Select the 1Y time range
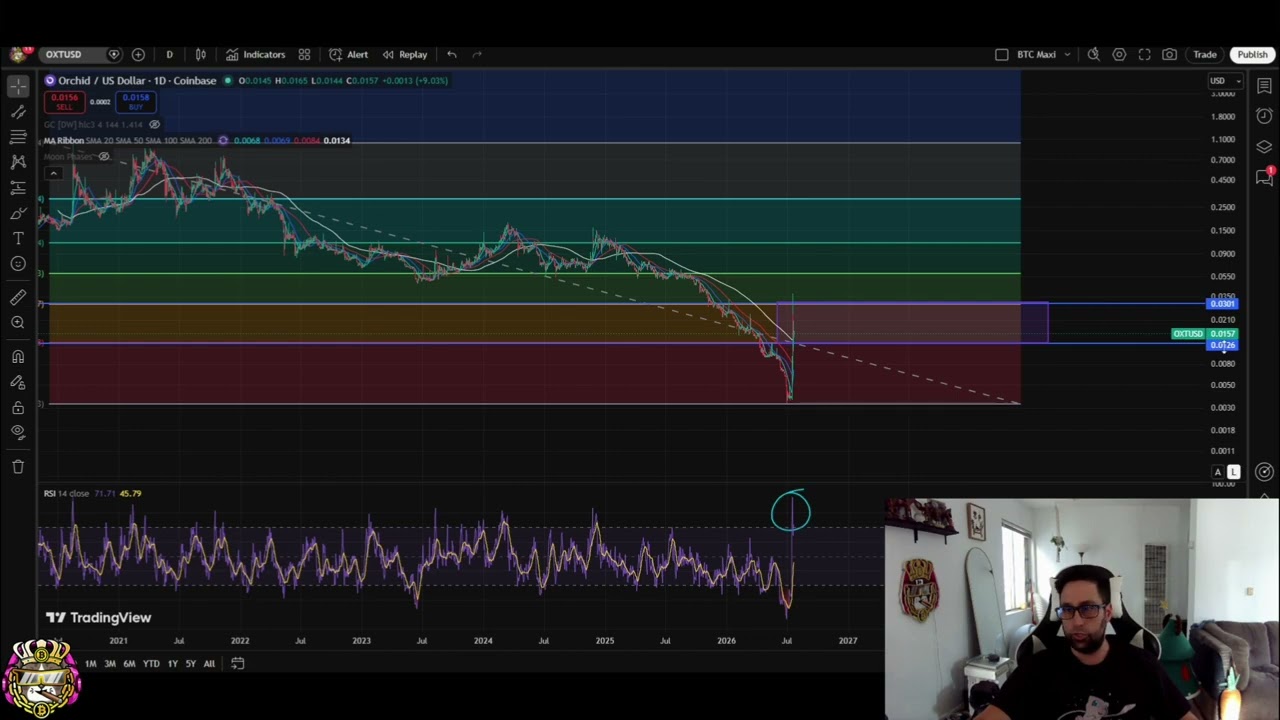1280x720 pixels. coord(172,663)
